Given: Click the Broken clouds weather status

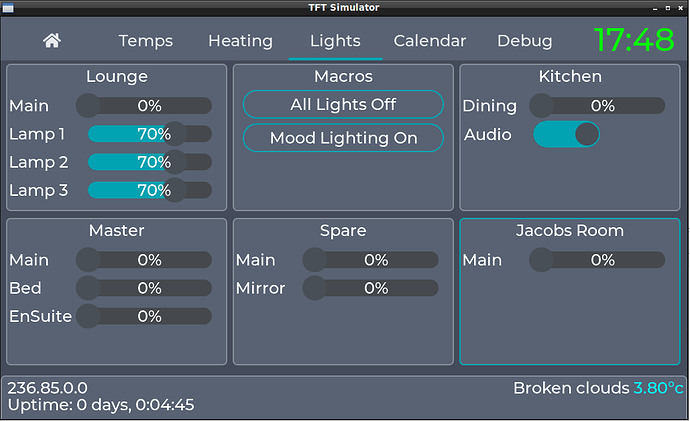Looking at the screenshot, I should (x=571, y=388).
